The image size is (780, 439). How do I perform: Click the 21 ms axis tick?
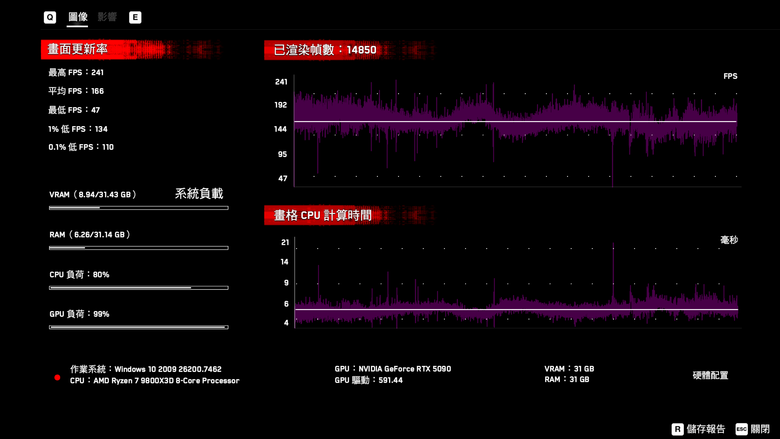[285, 242]
